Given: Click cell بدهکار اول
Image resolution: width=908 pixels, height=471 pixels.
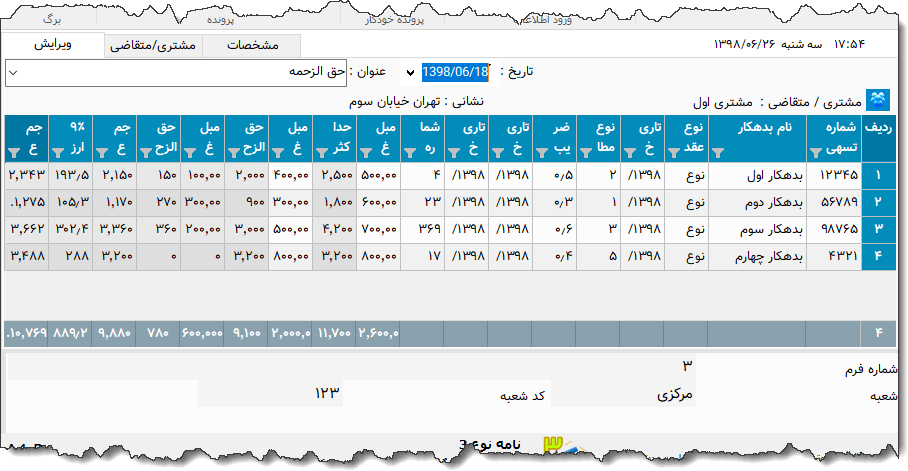Looking at the screenshot, I should click(757, 175).
